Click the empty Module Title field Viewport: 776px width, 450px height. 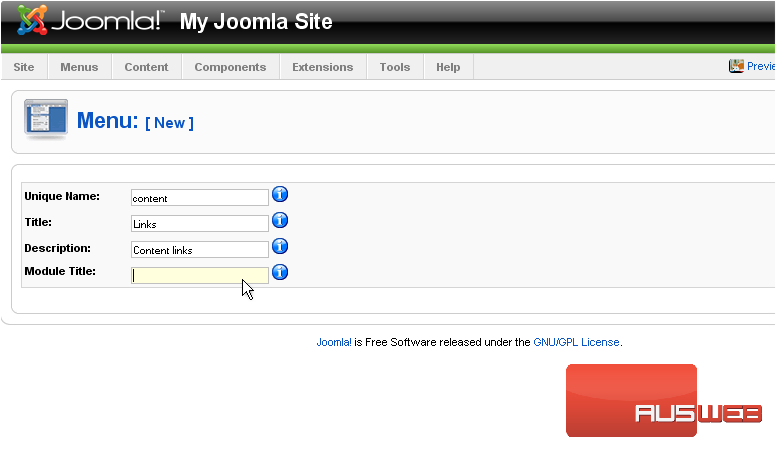pos(200,276)
